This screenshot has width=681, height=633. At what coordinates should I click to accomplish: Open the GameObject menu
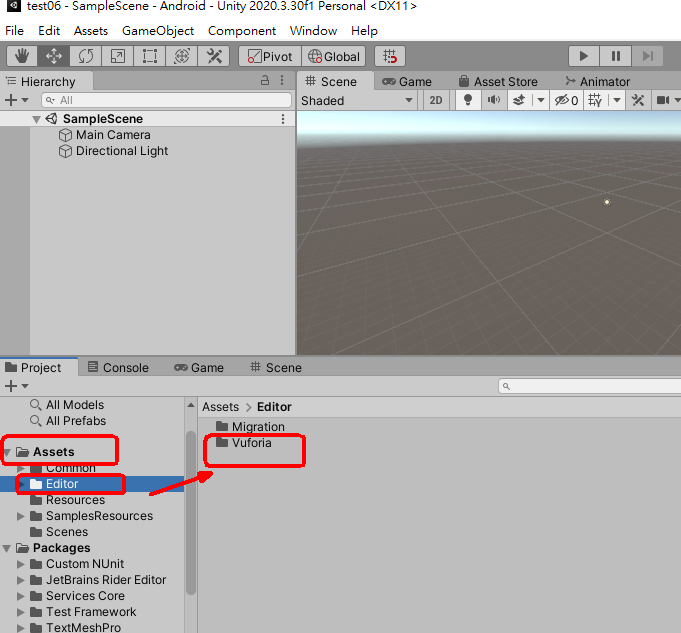pyautogui.click(x=158, y=31)
